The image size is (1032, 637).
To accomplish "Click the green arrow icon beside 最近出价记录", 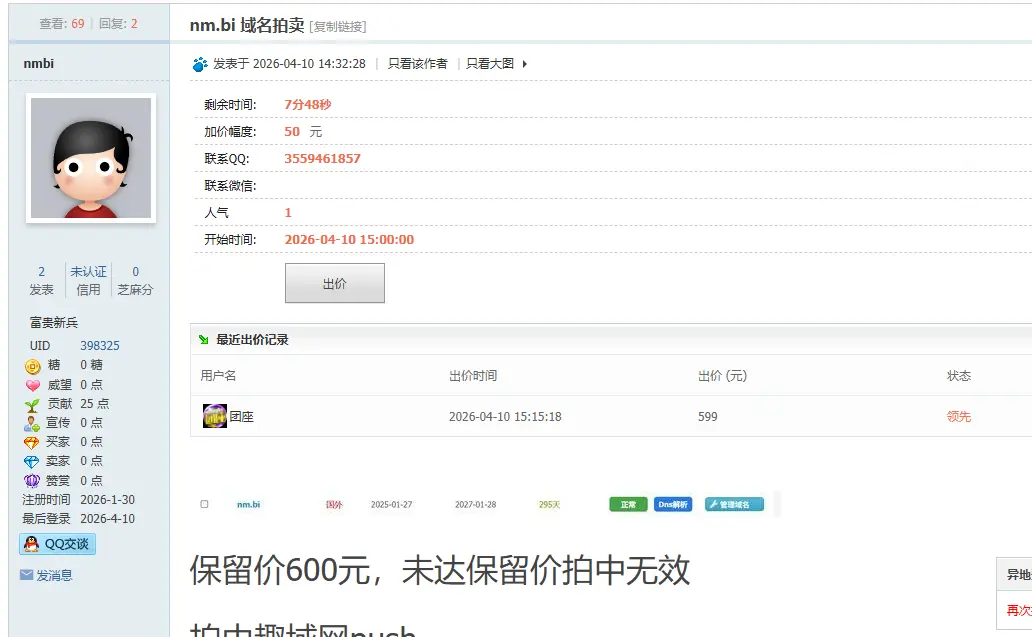I will [x=204, y=340].
